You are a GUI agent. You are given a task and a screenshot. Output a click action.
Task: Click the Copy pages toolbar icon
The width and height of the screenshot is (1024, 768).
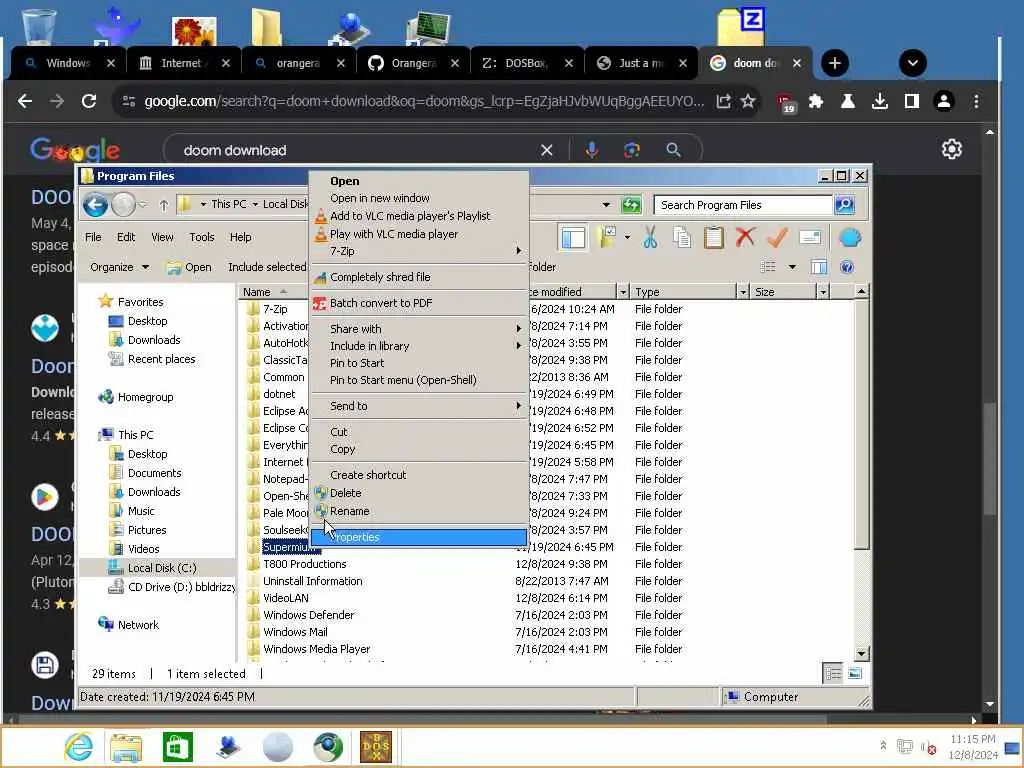tap(682, 238)
